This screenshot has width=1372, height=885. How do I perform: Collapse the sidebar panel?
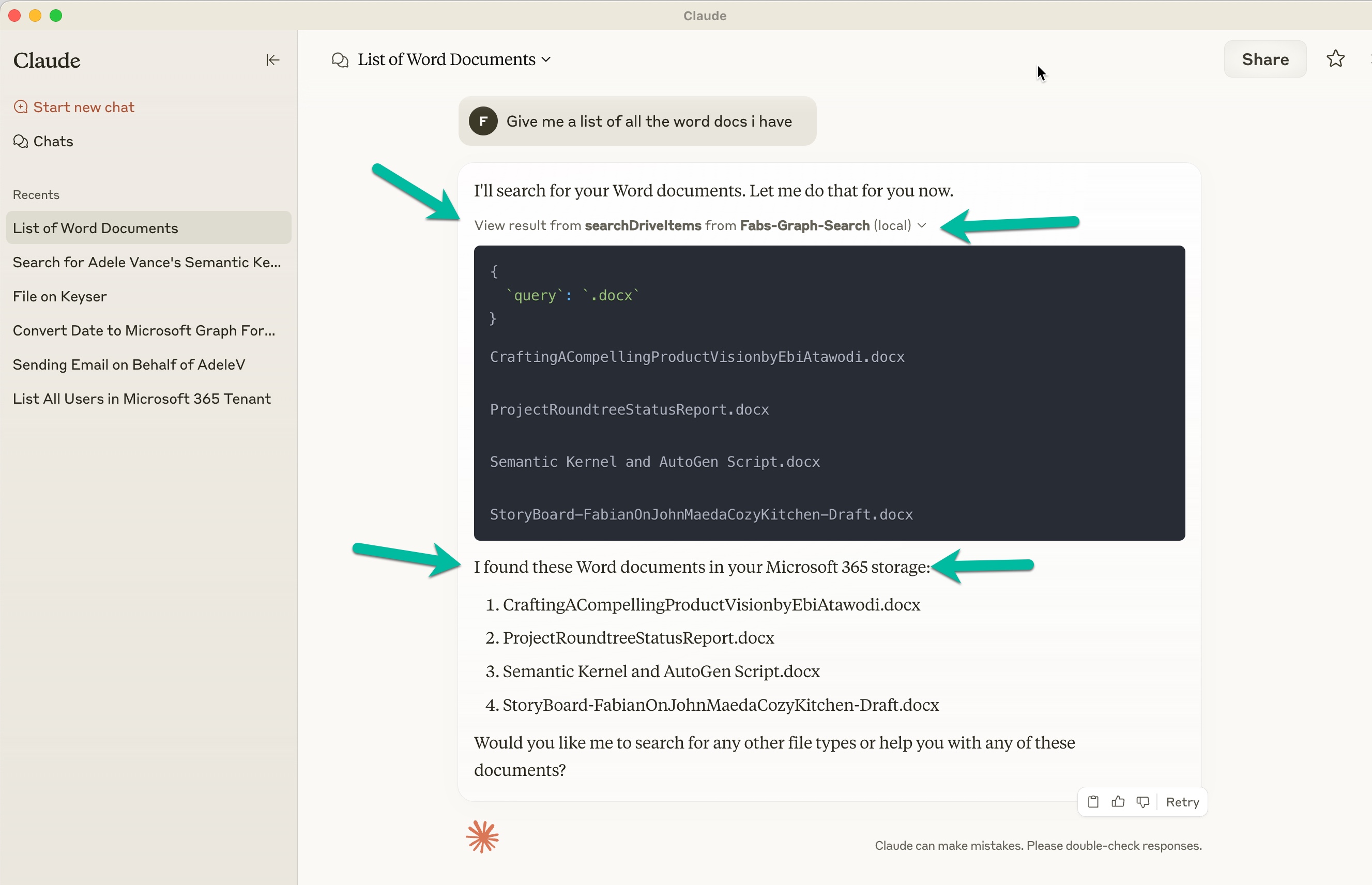(272, 59)
